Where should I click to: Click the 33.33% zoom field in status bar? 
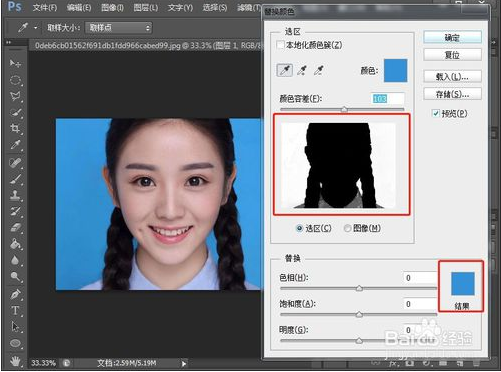(44, 363)
